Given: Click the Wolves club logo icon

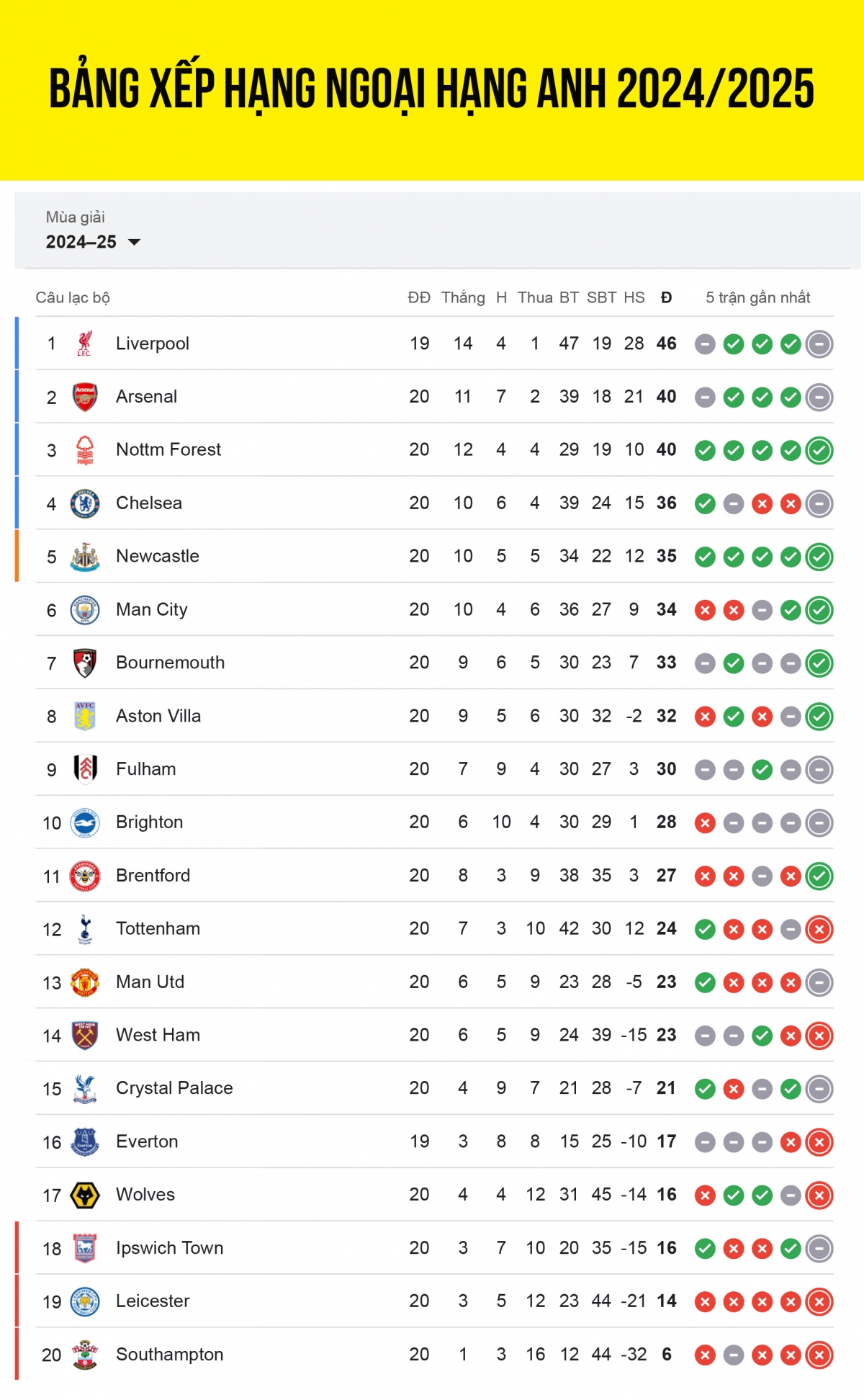Looking at the screenshot, I should 85,1195.
